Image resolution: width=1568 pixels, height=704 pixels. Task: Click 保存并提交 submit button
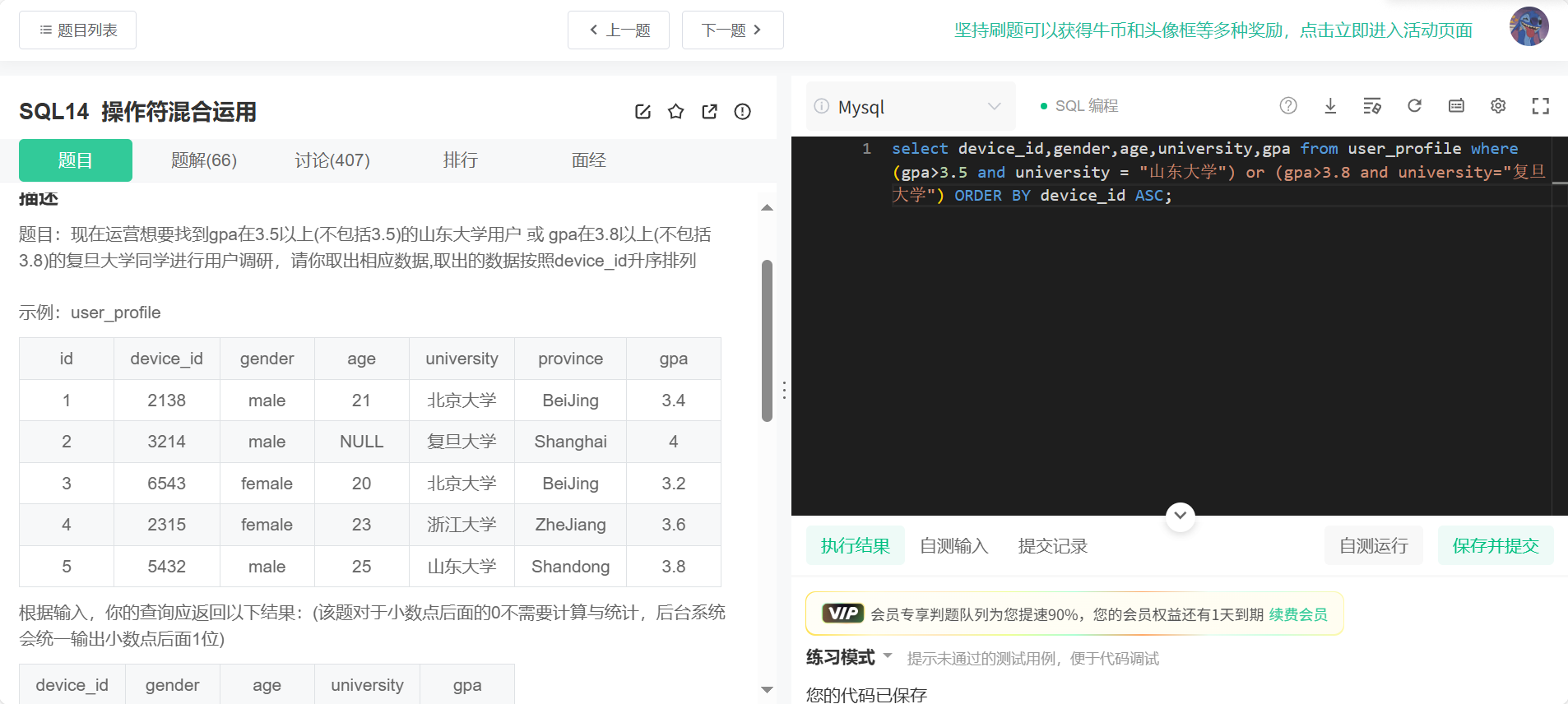(1496, 546)
